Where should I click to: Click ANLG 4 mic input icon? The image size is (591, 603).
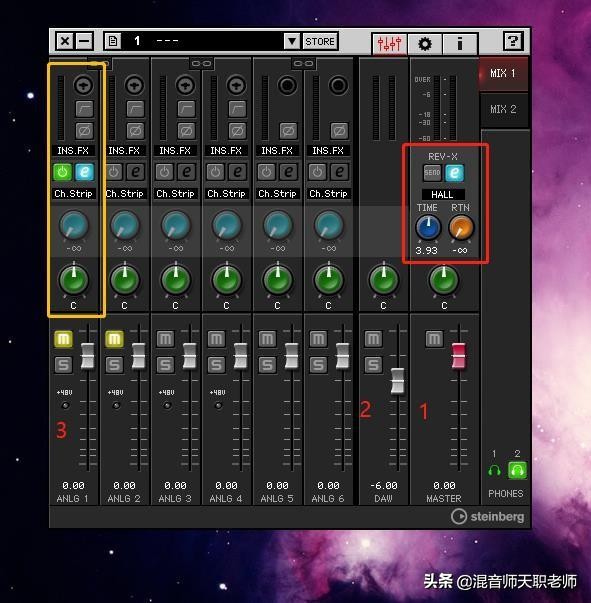(236, 85)
